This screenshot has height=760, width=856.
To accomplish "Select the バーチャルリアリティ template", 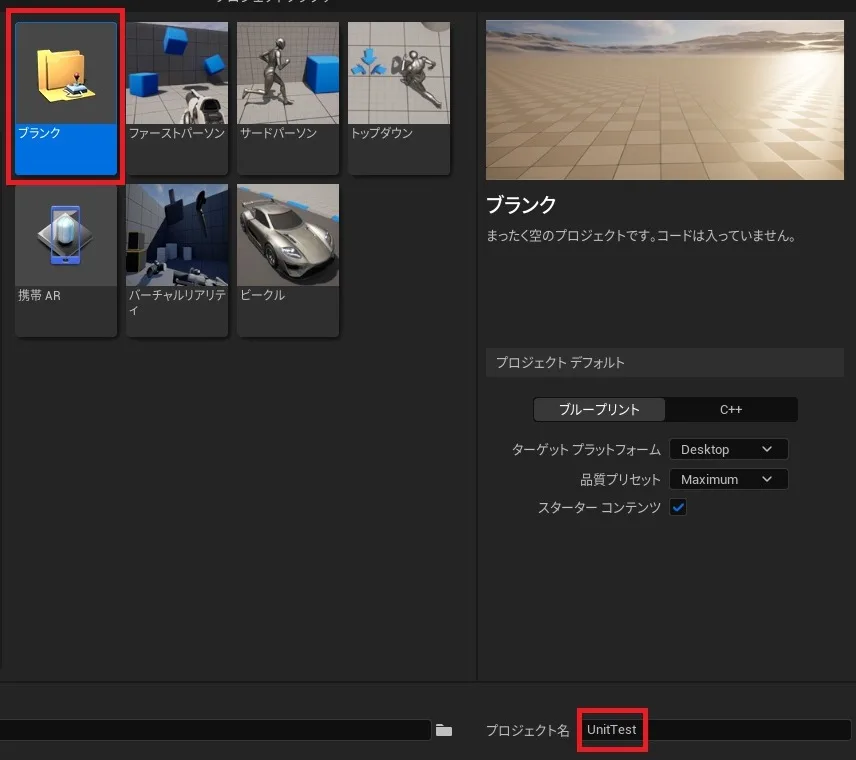I will pyautogui.click(x=177, y=259).
